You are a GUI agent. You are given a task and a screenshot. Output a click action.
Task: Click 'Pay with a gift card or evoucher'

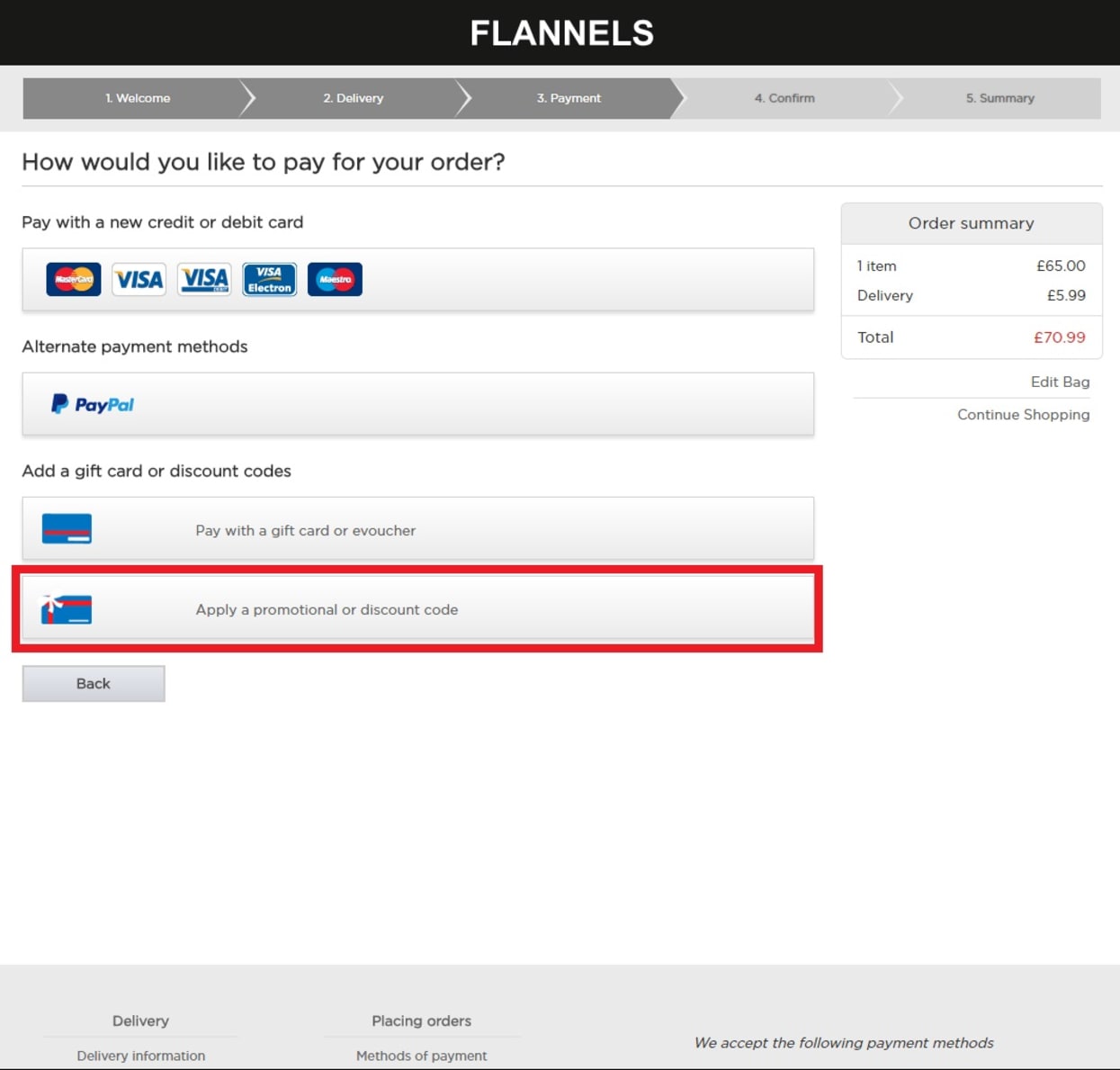[418, 529]
